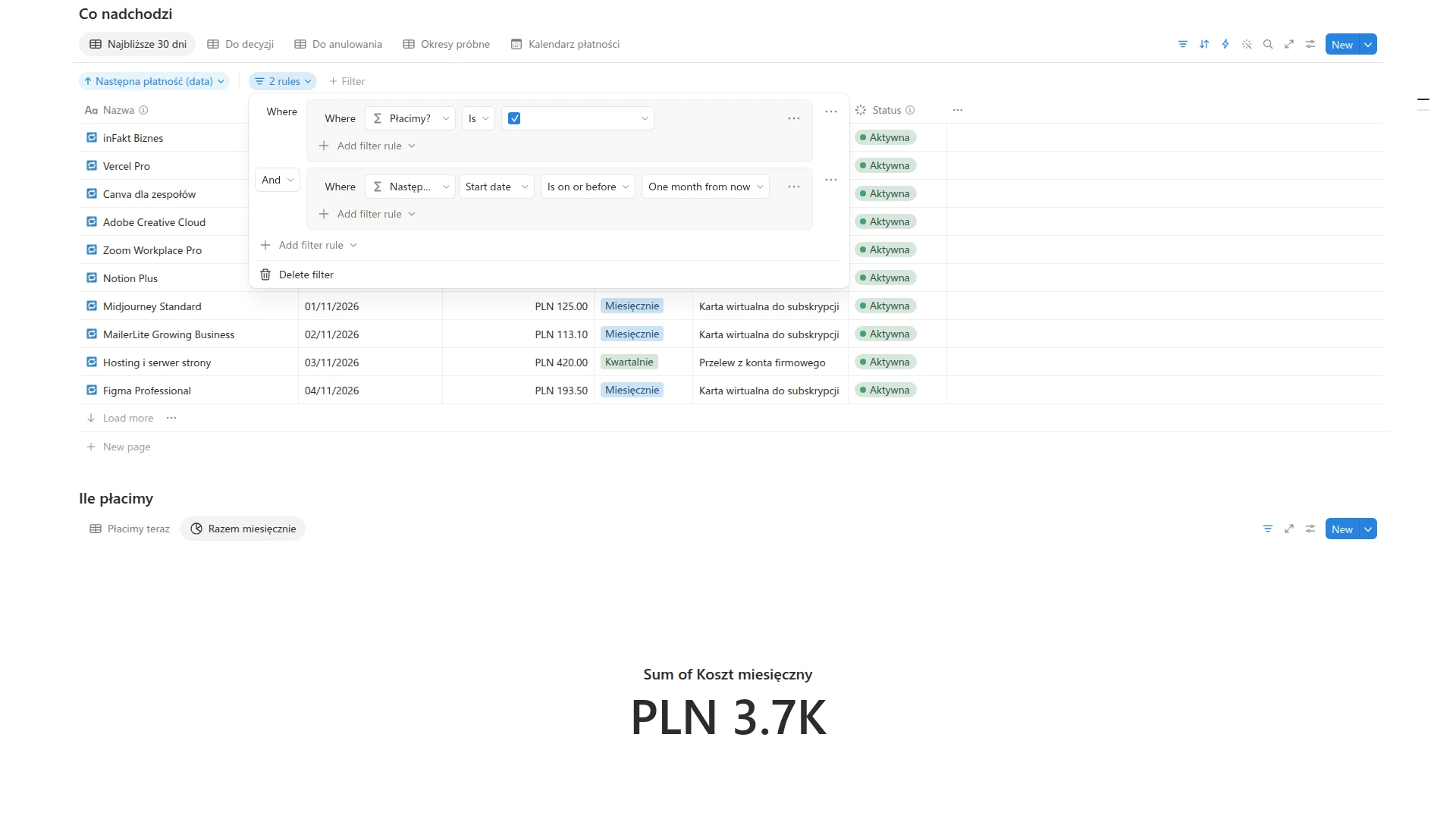Switch to Do anulowania tab
The width and height of the screenshot is (1456, 819).
pyautogui.click(x=338, y=44)
